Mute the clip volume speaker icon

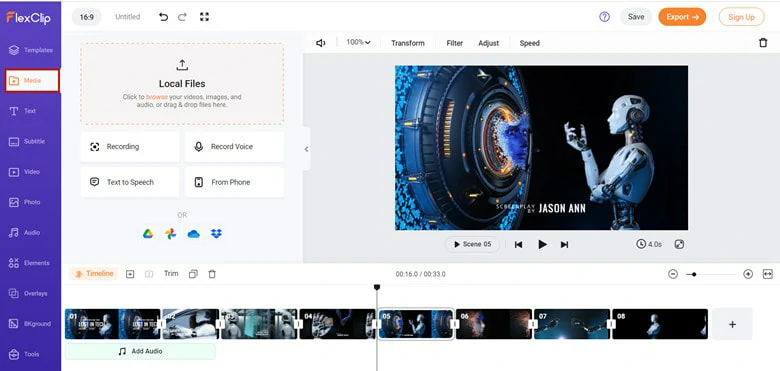[x=321, y=43]
